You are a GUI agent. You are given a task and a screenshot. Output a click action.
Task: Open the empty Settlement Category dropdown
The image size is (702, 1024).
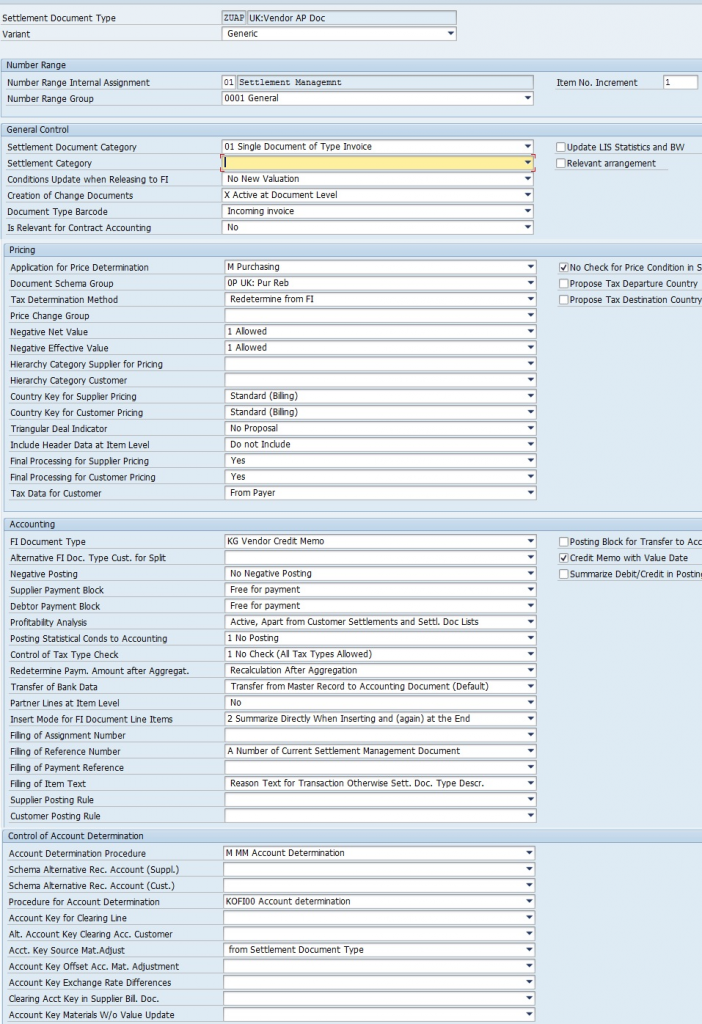[377, 163]
